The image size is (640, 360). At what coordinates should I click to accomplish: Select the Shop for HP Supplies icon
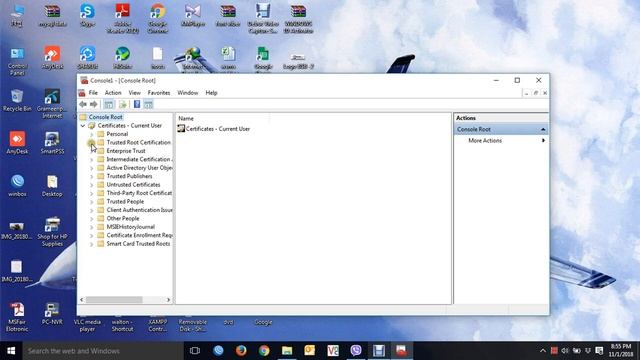[52, 231]
